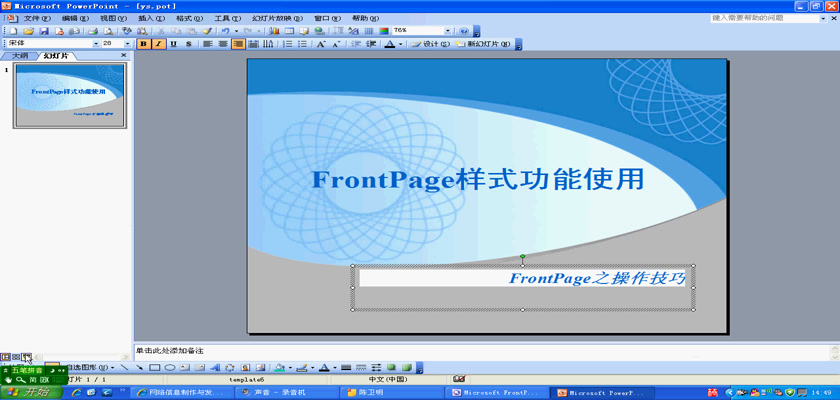Image resolution: width=840 pixels, height=400 pixels.
Task: Select slide 1 thumbnail in the slides pane
Action: tap(70, 96)
